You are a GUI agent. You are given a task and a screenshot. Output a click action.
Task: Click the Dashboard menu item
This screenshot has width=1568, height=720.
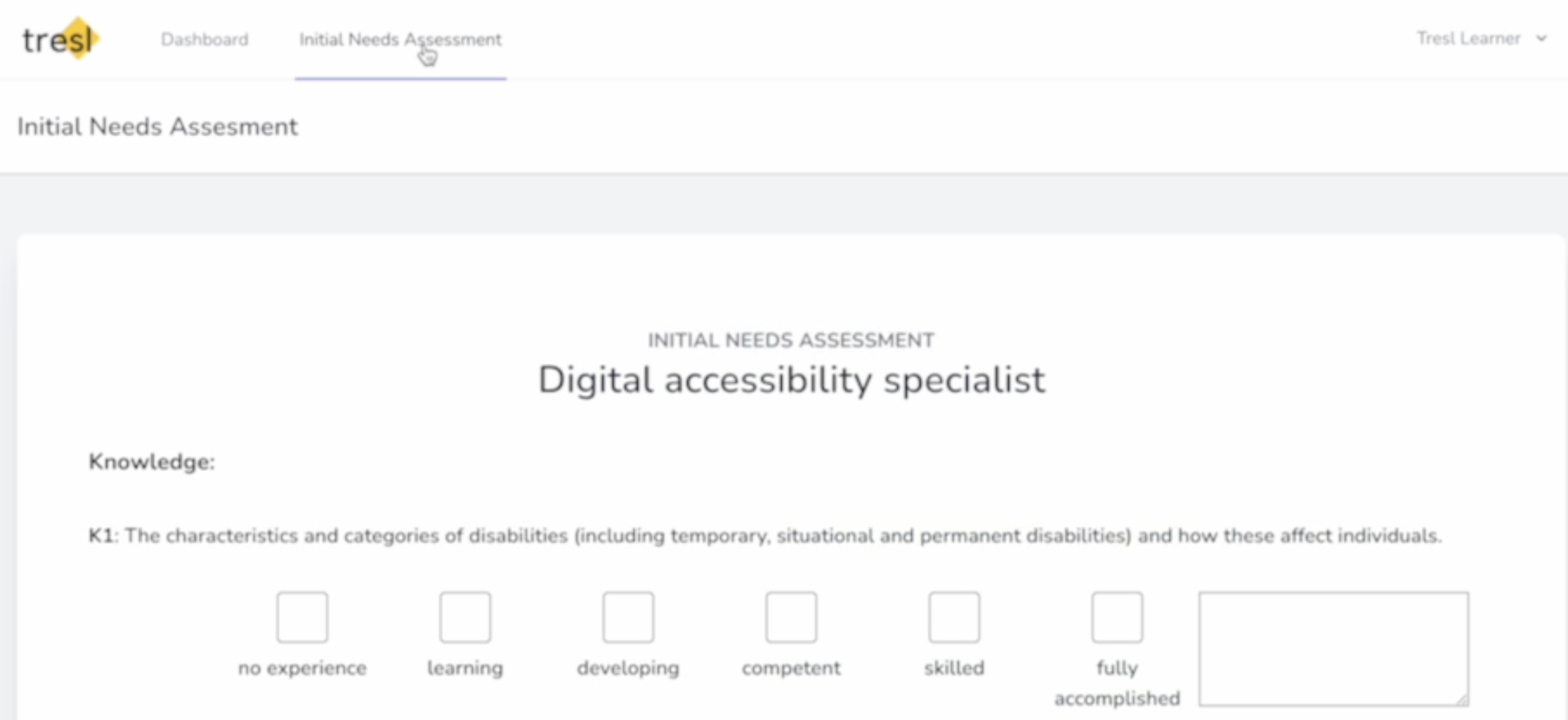coord(205,39)
